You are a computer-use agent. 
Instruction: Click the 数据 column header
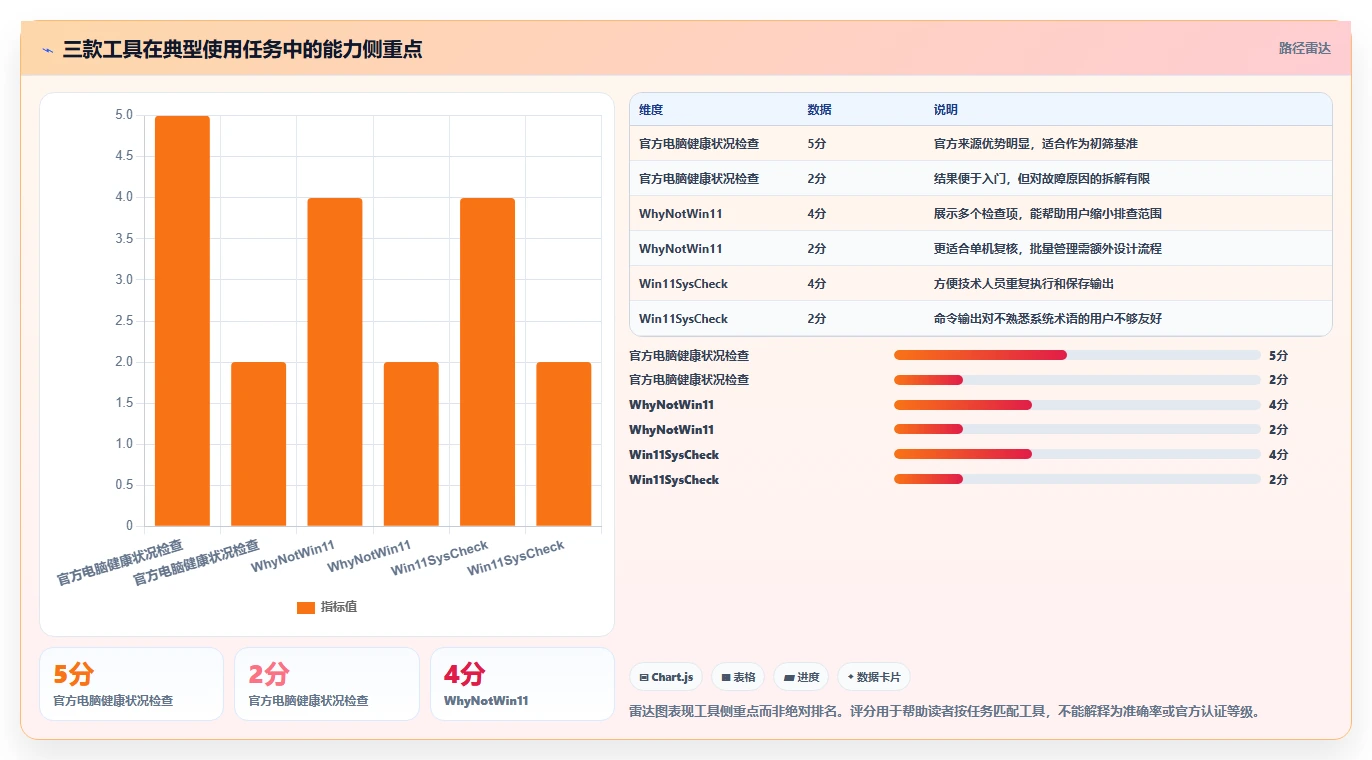point(819,110)
